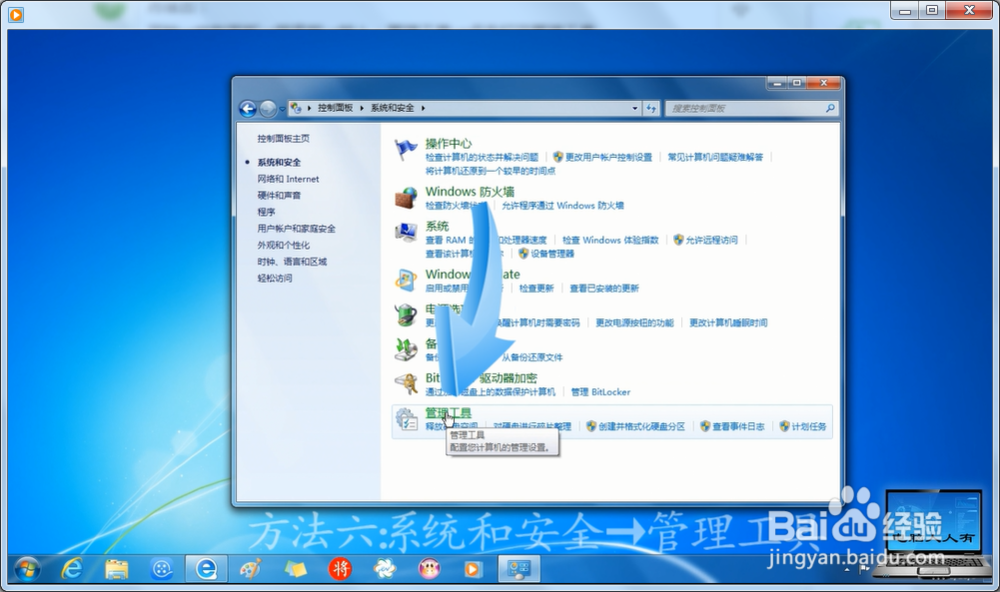
Task: Click the Windows Update category icon
Action: 406,280
